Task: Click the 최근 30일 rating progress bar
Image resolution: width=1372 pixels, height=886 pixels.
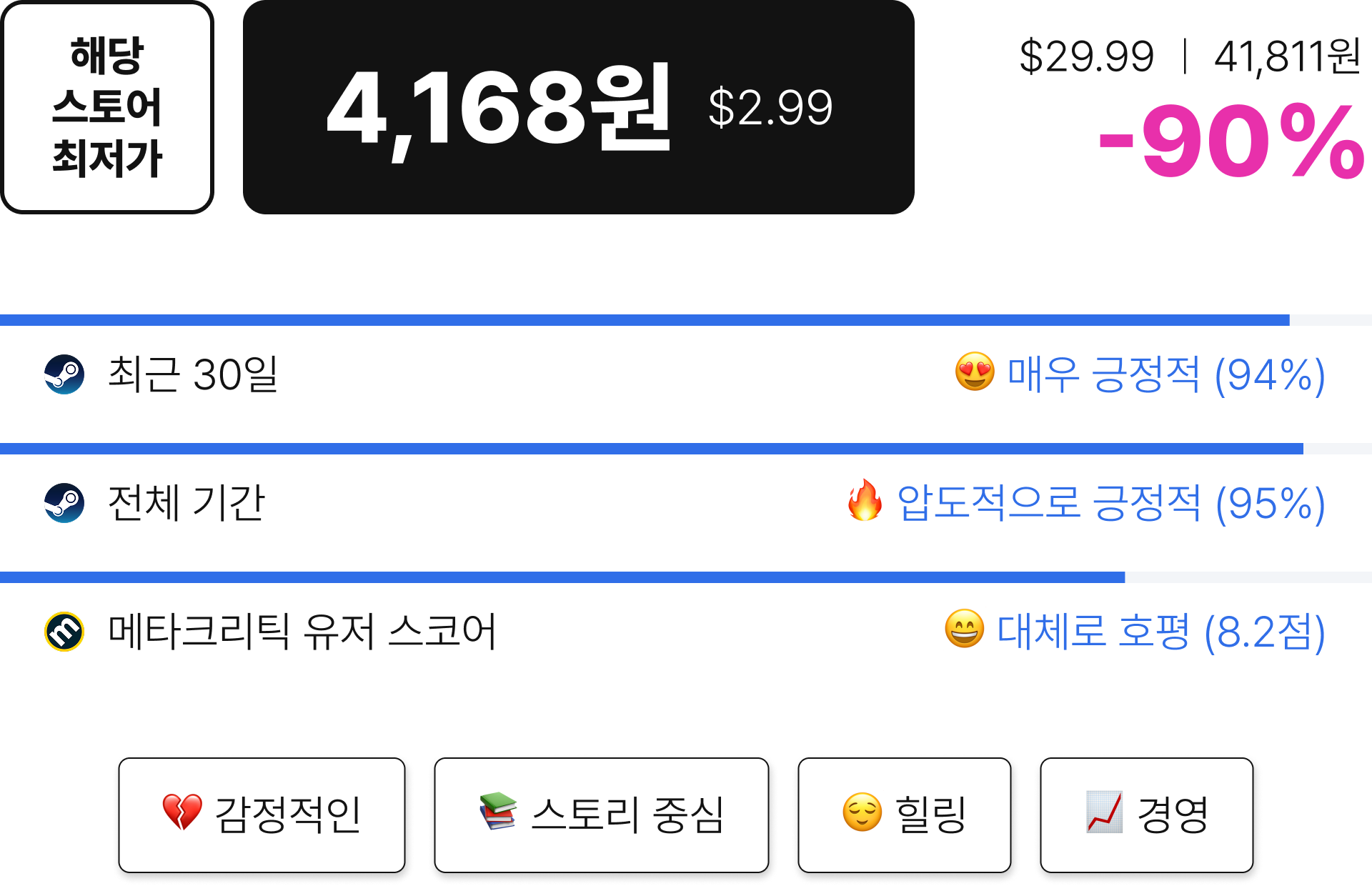Action: [686, 320]
